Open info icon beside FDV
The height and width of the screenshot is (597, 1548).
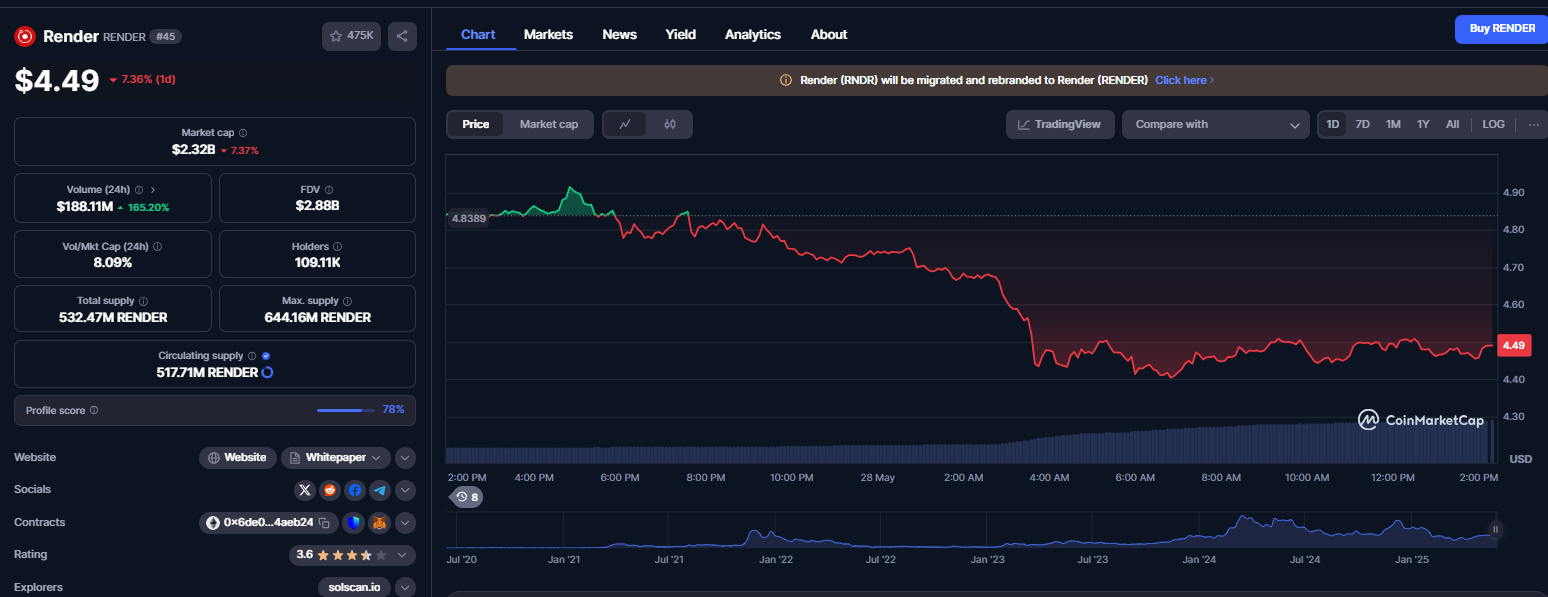(x=329, y=189)
